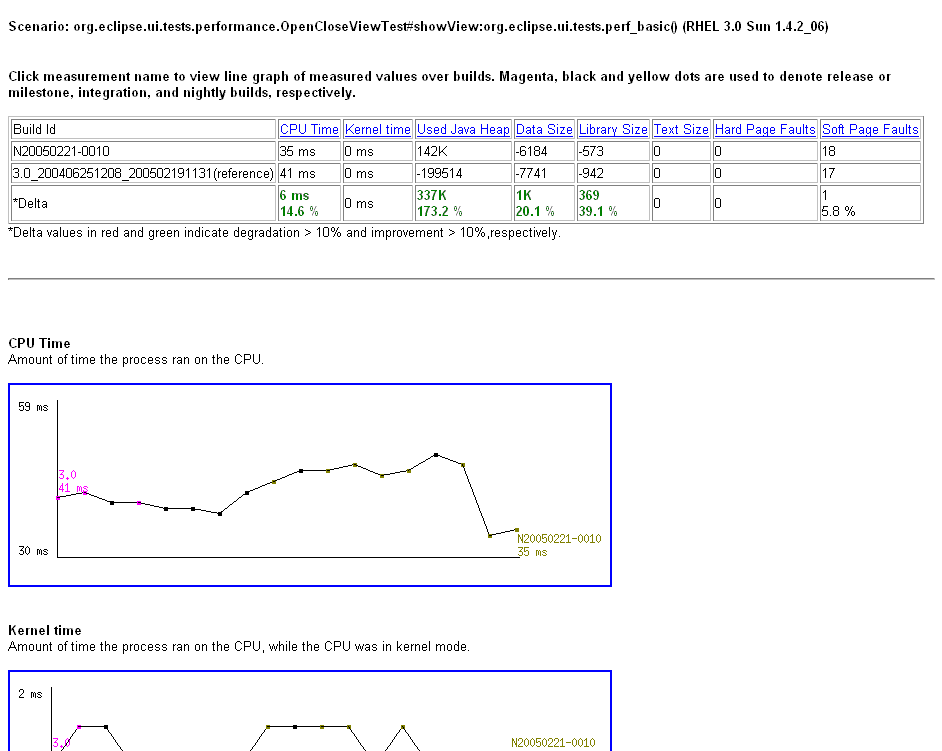Open the CPU Time measurement link
Screen dimensions: 942x751
[309, 129]
